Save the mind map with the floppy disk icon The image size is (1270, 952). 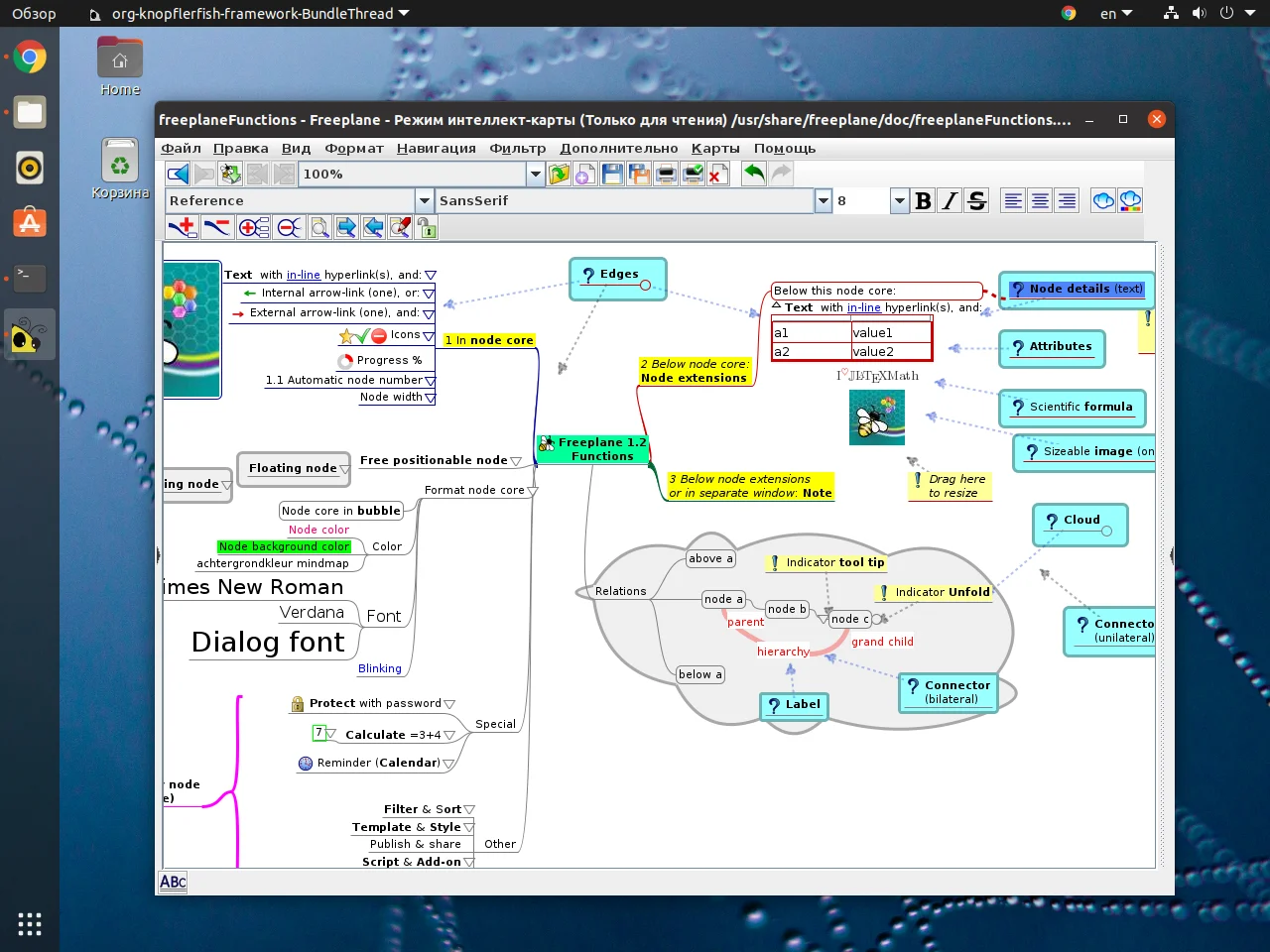pos(610,174)
